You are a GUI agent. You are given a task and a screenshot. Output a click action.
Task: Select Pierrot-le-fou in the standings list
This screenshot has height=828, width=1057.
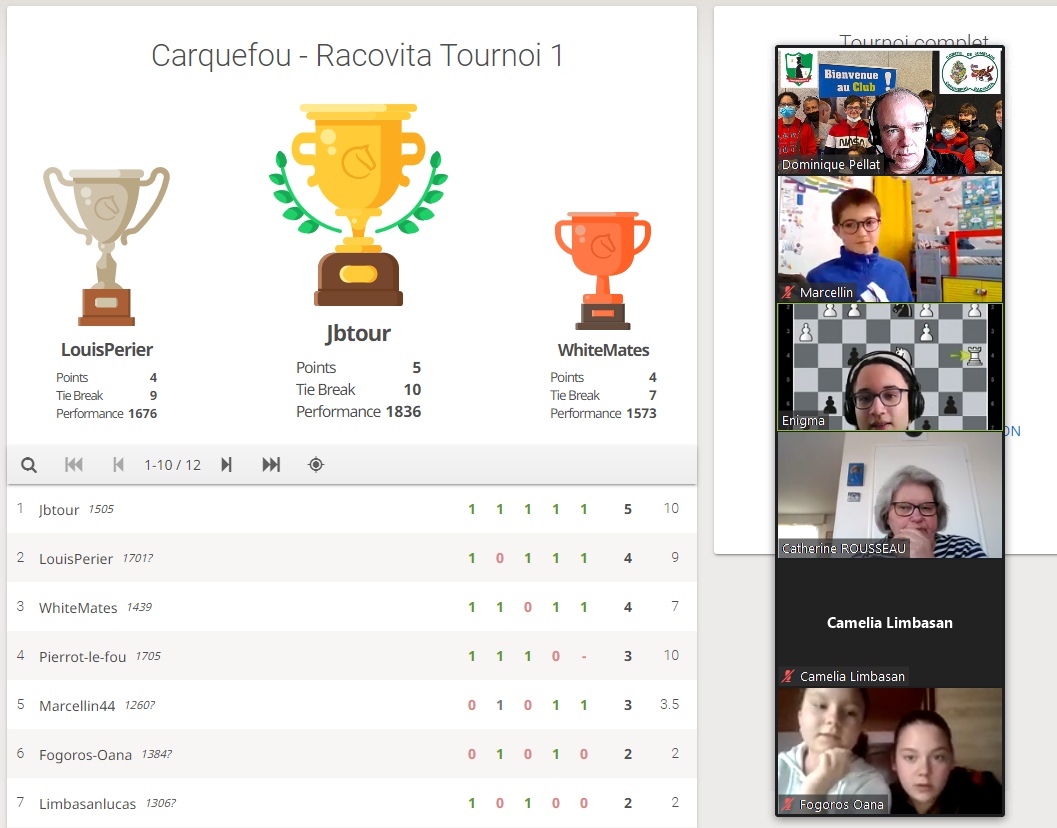coord(83,657)
